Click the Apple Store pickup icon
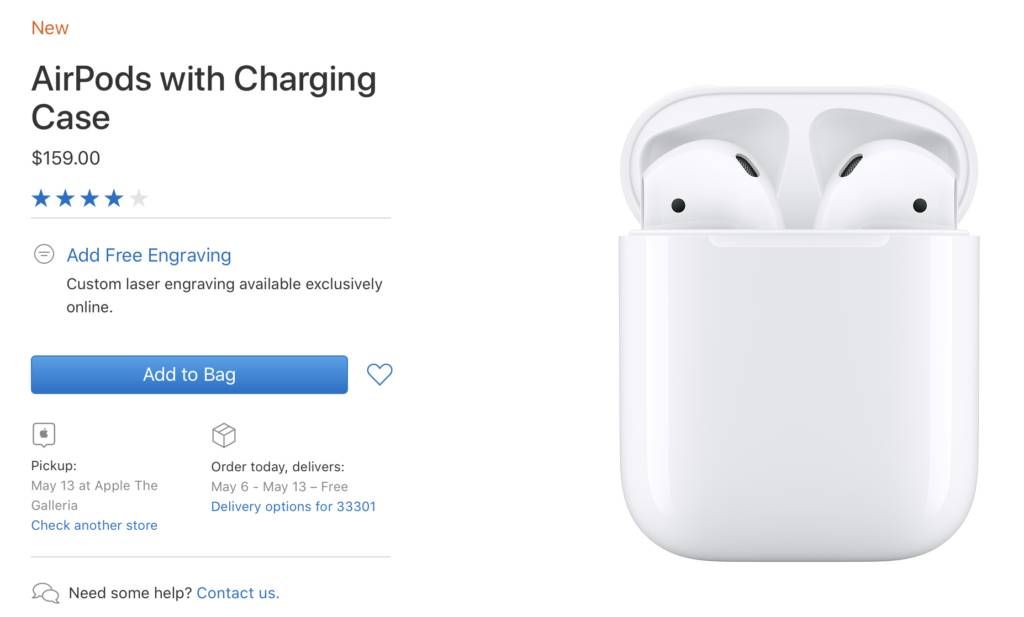The width and height of the screenshot is (1024, 617). point(44,434)
